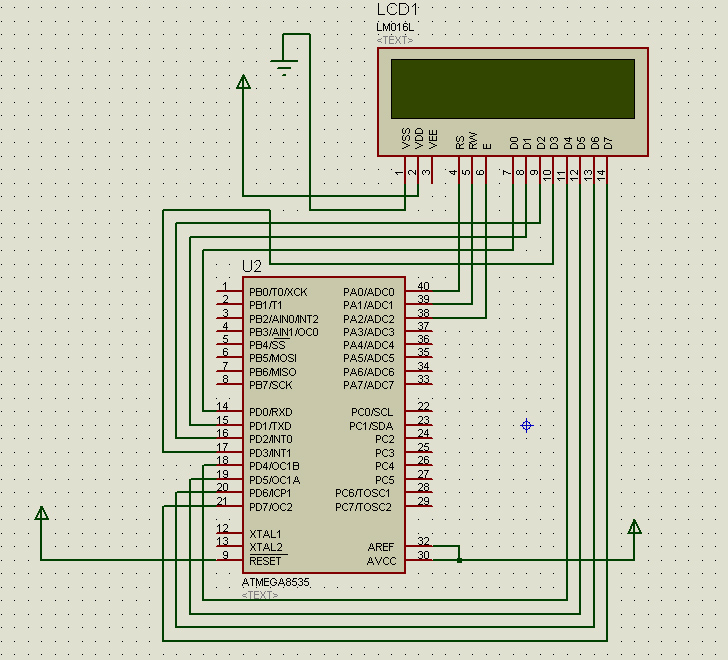Click the blue crosshair origin marker
Viewport: 728px width, 660px height.
(527, 426)
